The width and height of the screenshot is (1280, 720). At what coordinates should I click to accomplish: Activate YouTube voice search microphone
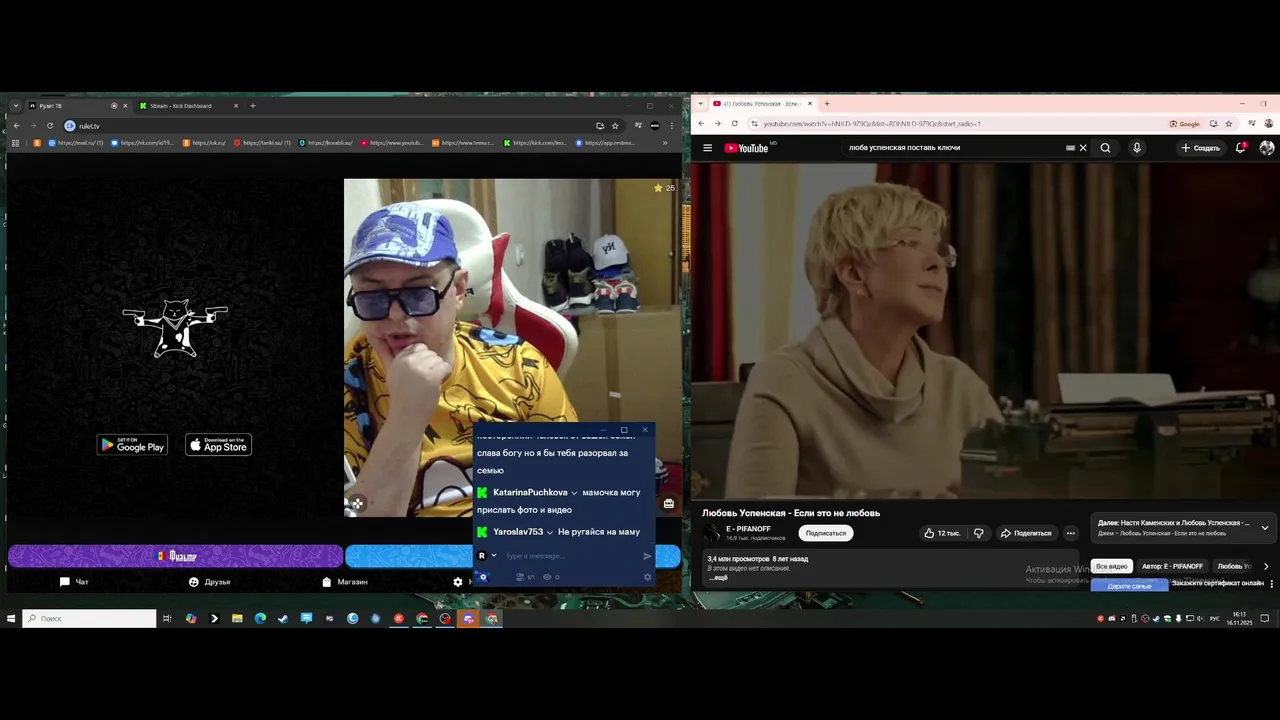click(1136, 148)
